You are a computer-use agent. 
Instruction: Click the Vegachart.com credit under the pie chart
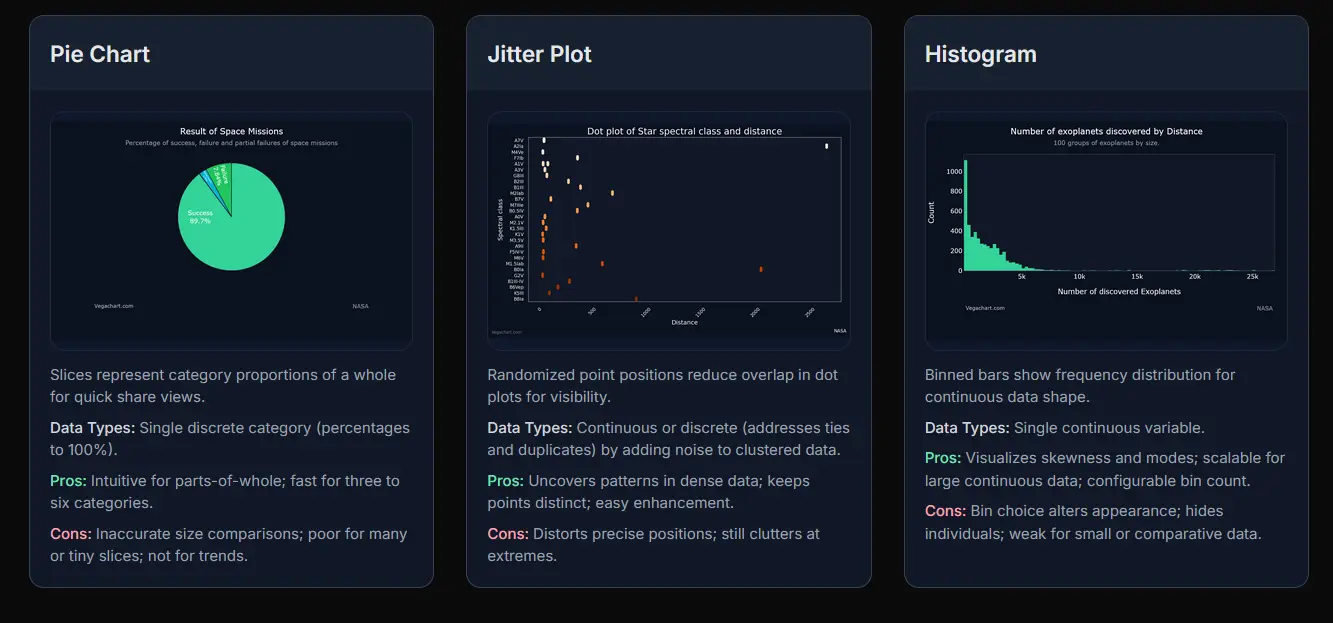pos(113,306)
